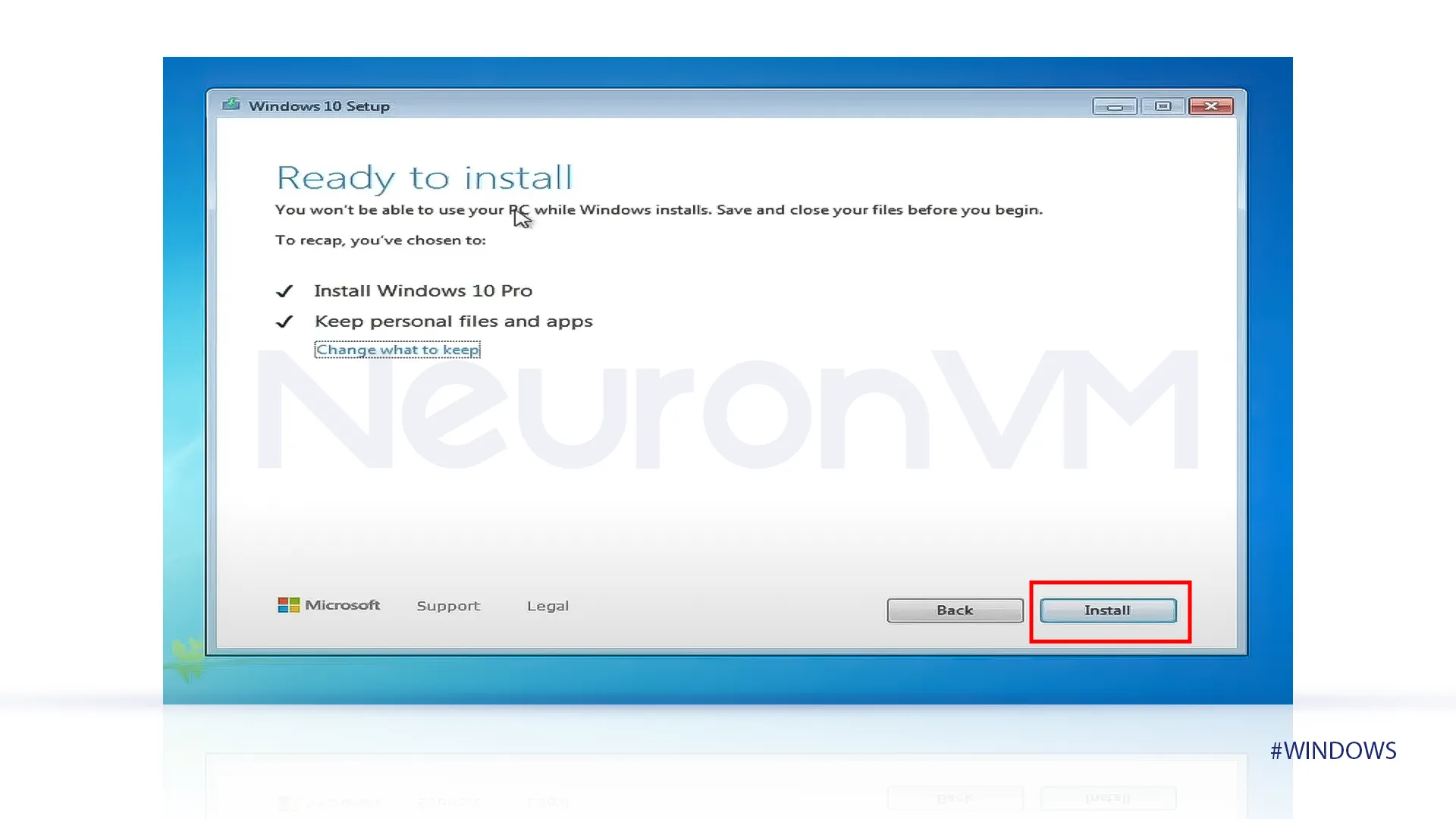Click Back to return to previous step
The image size is (1456, 819).
(x=953, y=610)
